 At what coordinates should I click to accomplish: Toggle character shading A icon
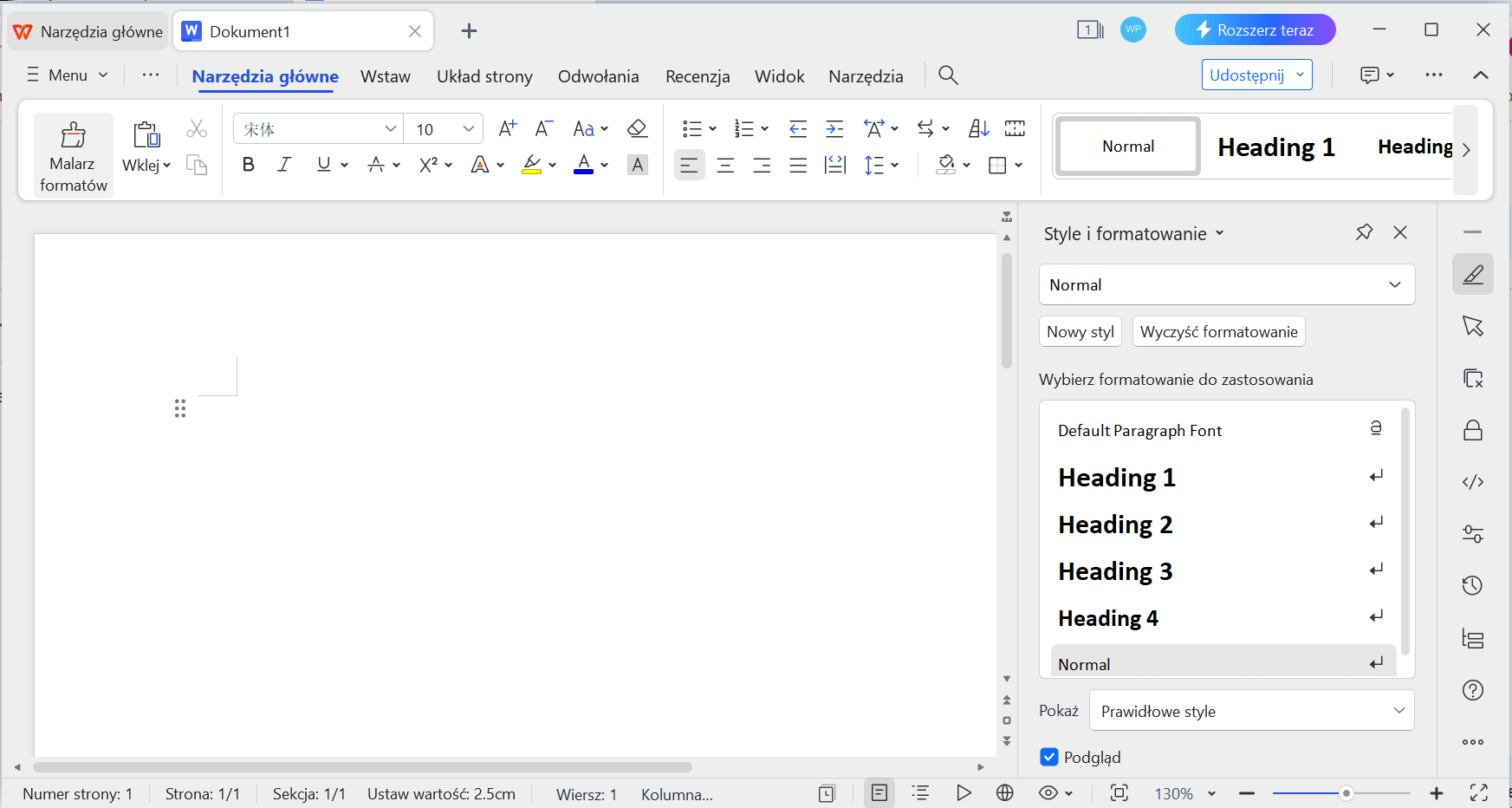[638, 165]
